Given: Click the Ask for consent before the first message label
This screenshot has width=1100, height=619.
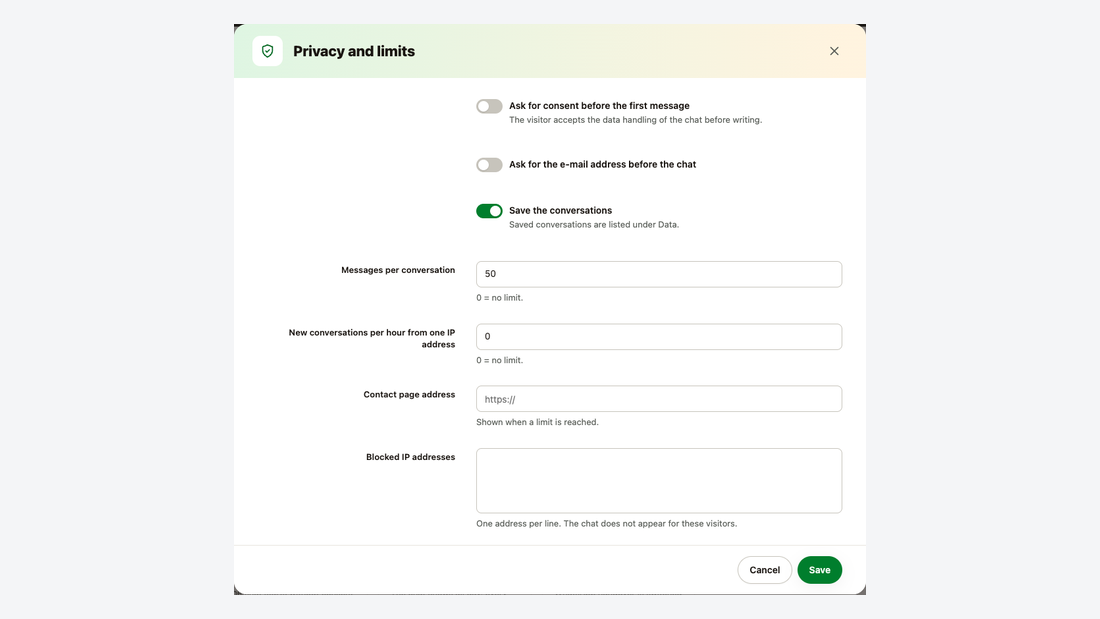Looking at the screenshot, I should (x=599, y=106).
